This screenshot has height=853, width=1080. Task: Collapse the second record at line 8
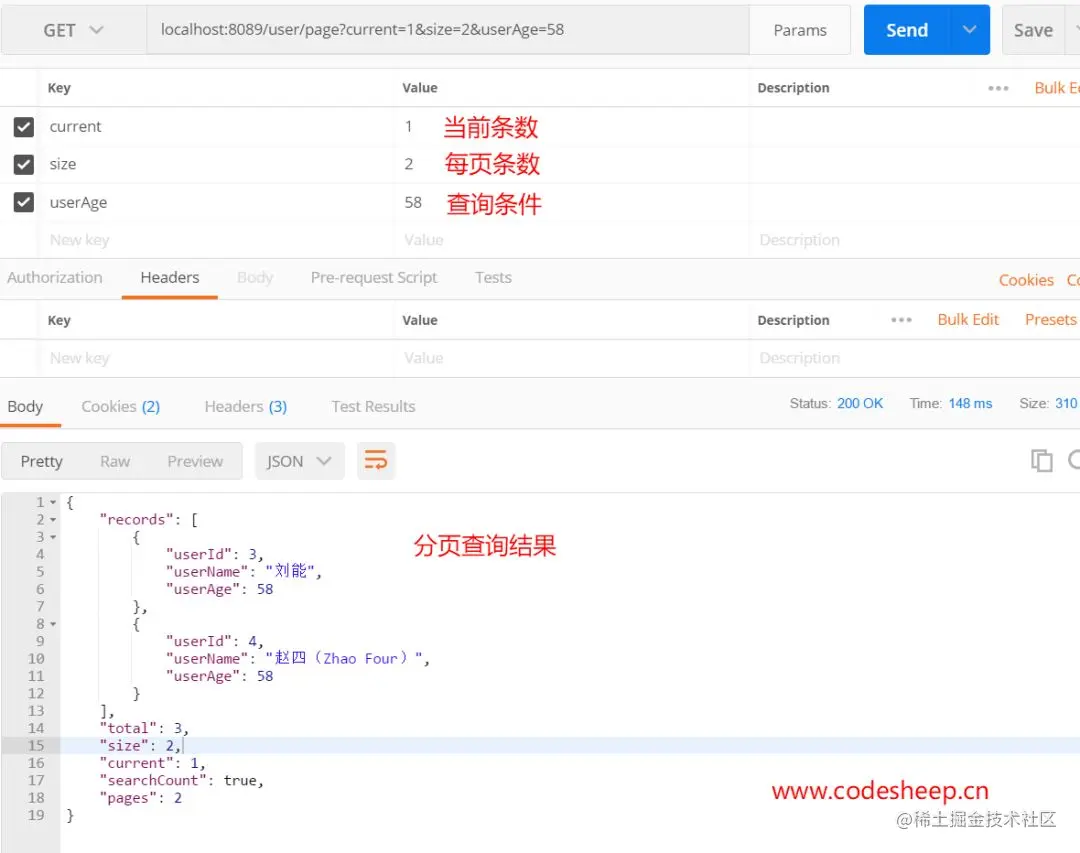[x=53, y=624]
